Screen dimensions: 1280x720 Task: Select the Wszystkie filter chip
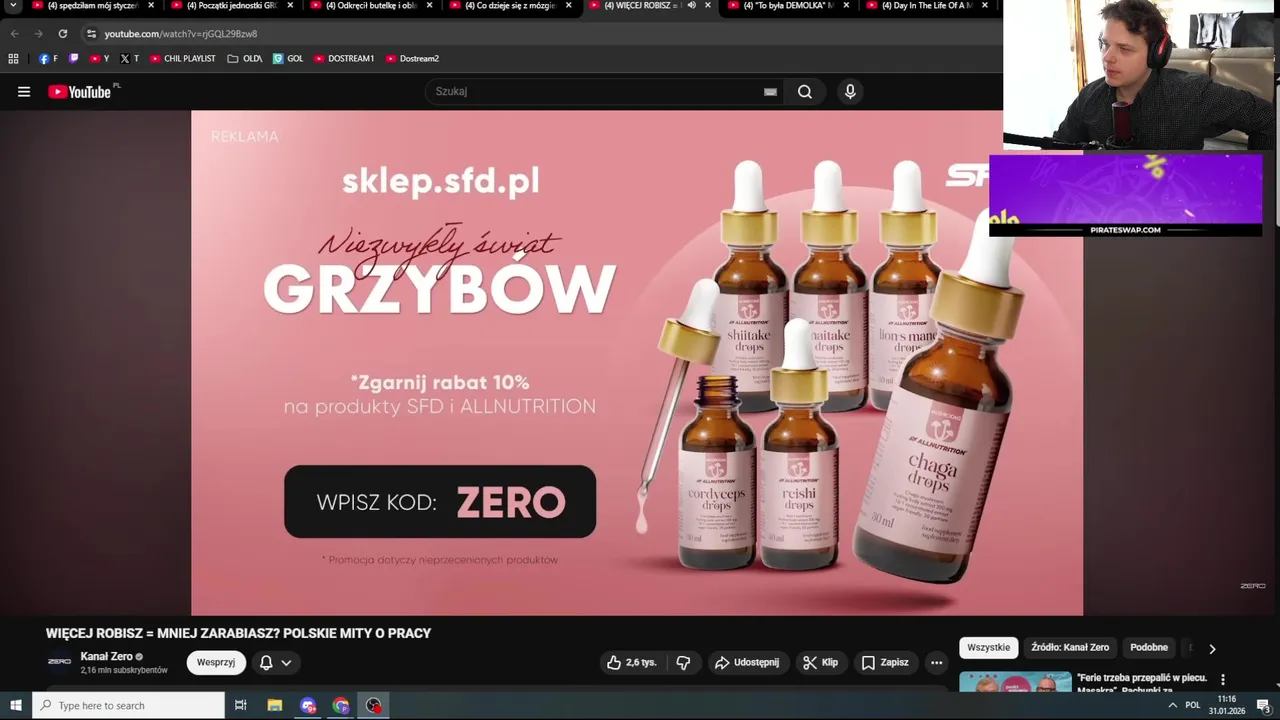989,648
